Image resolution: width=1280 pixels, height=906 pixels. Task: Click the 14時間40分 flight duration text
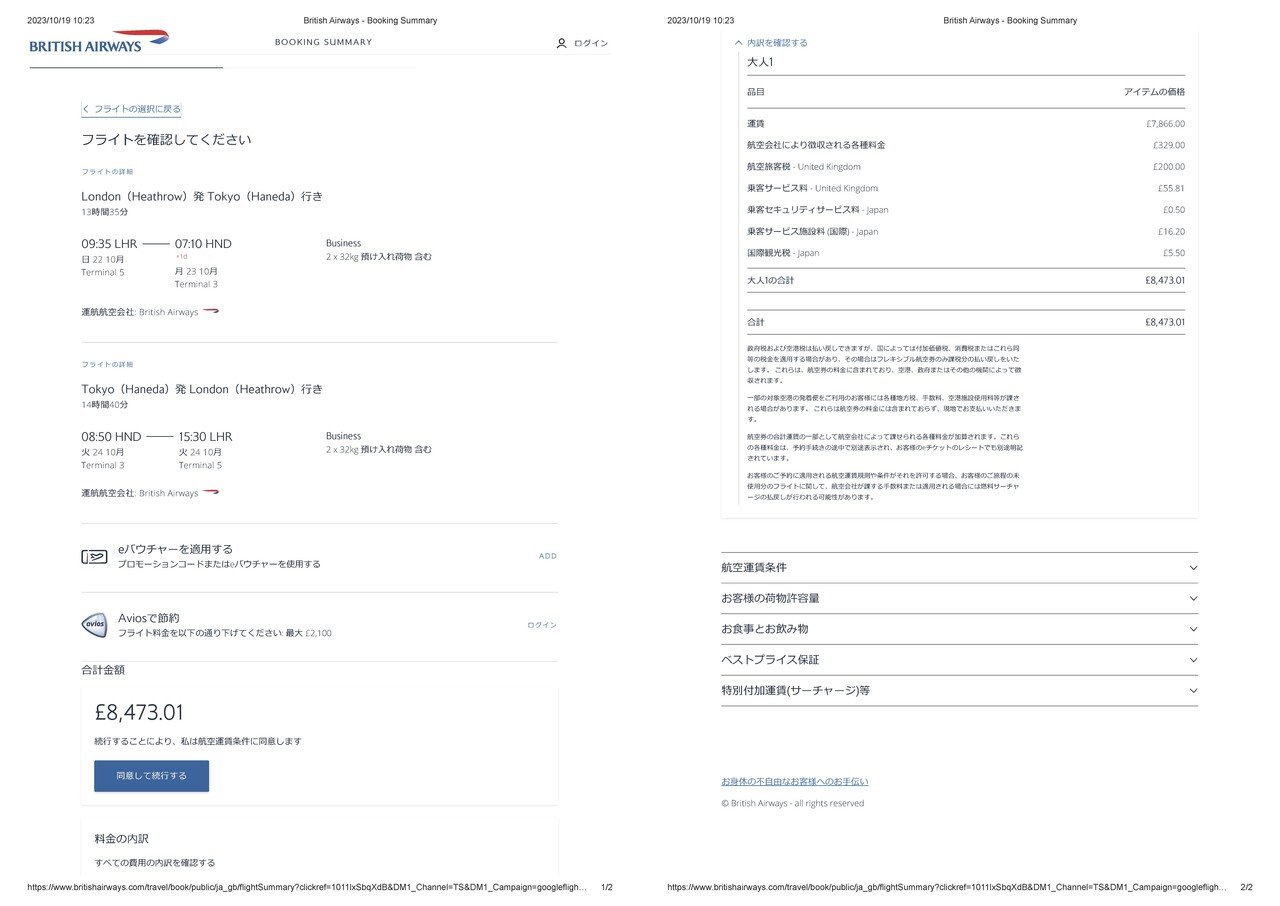[x=105, y=405]
